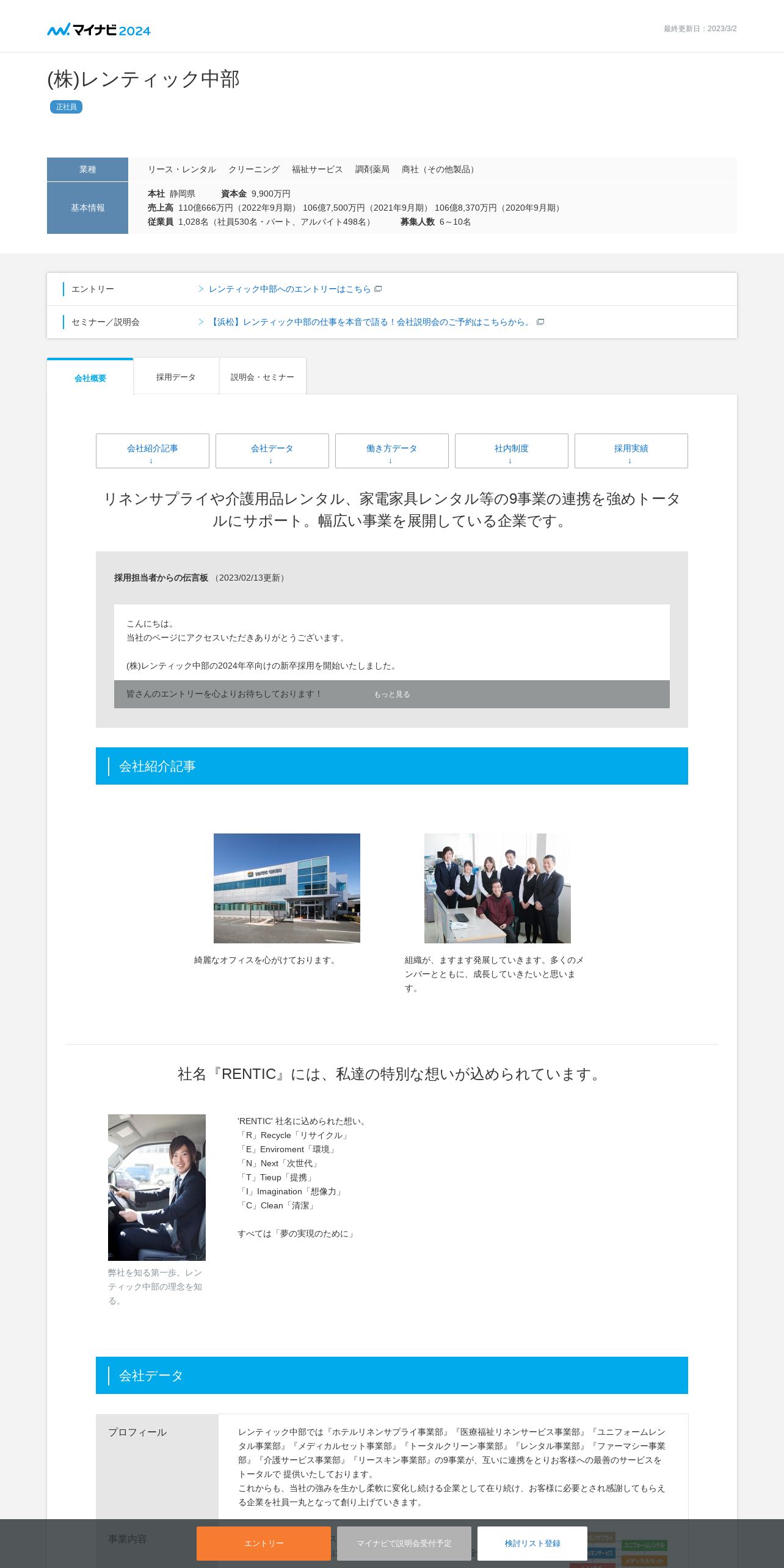
Task: Click リース・レンタル industry text
Action: [182, 169]
